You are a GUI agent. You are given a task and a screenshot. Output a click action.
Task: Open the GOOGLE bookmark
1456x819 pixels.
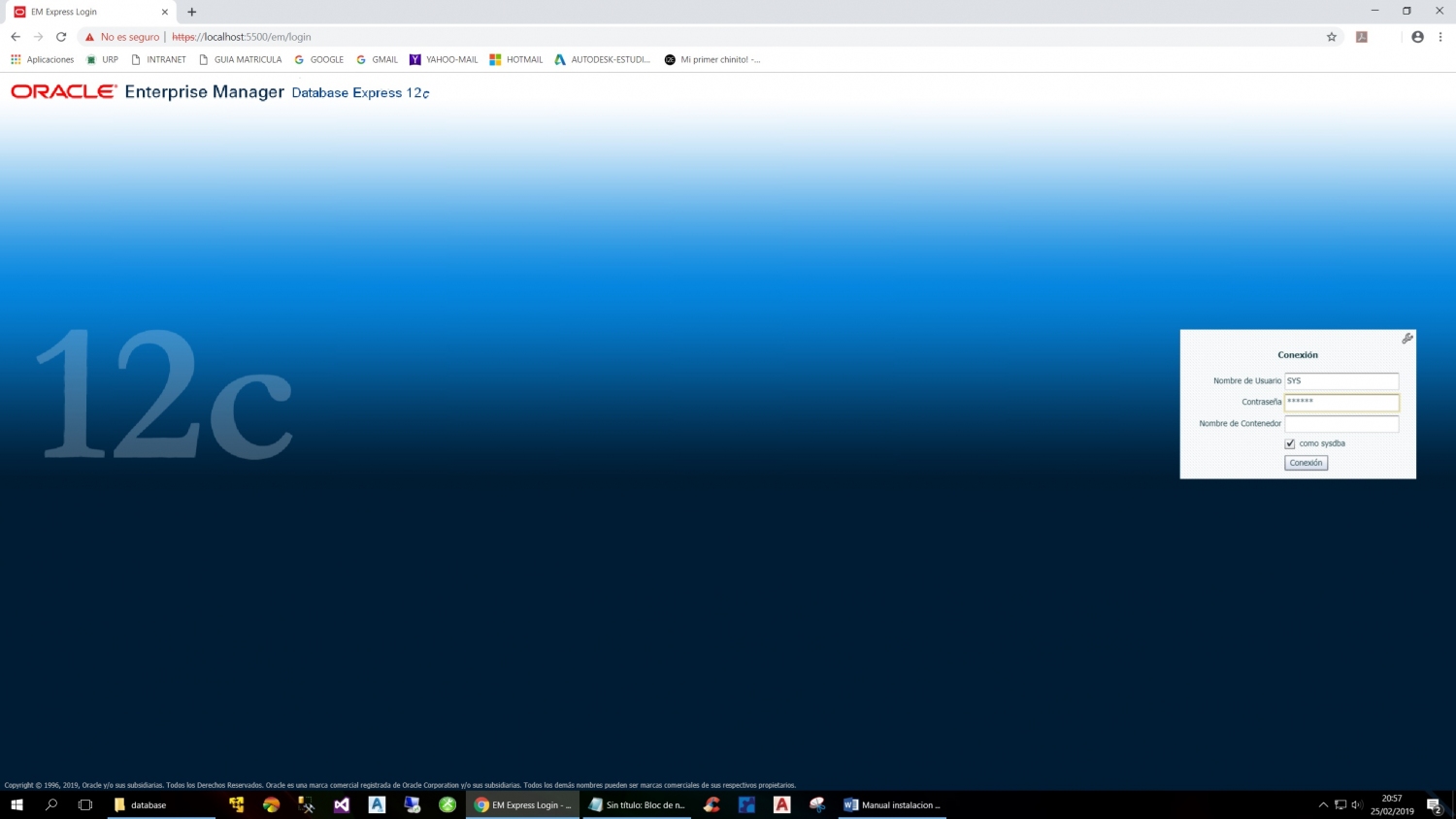click(x=319, y=59)
